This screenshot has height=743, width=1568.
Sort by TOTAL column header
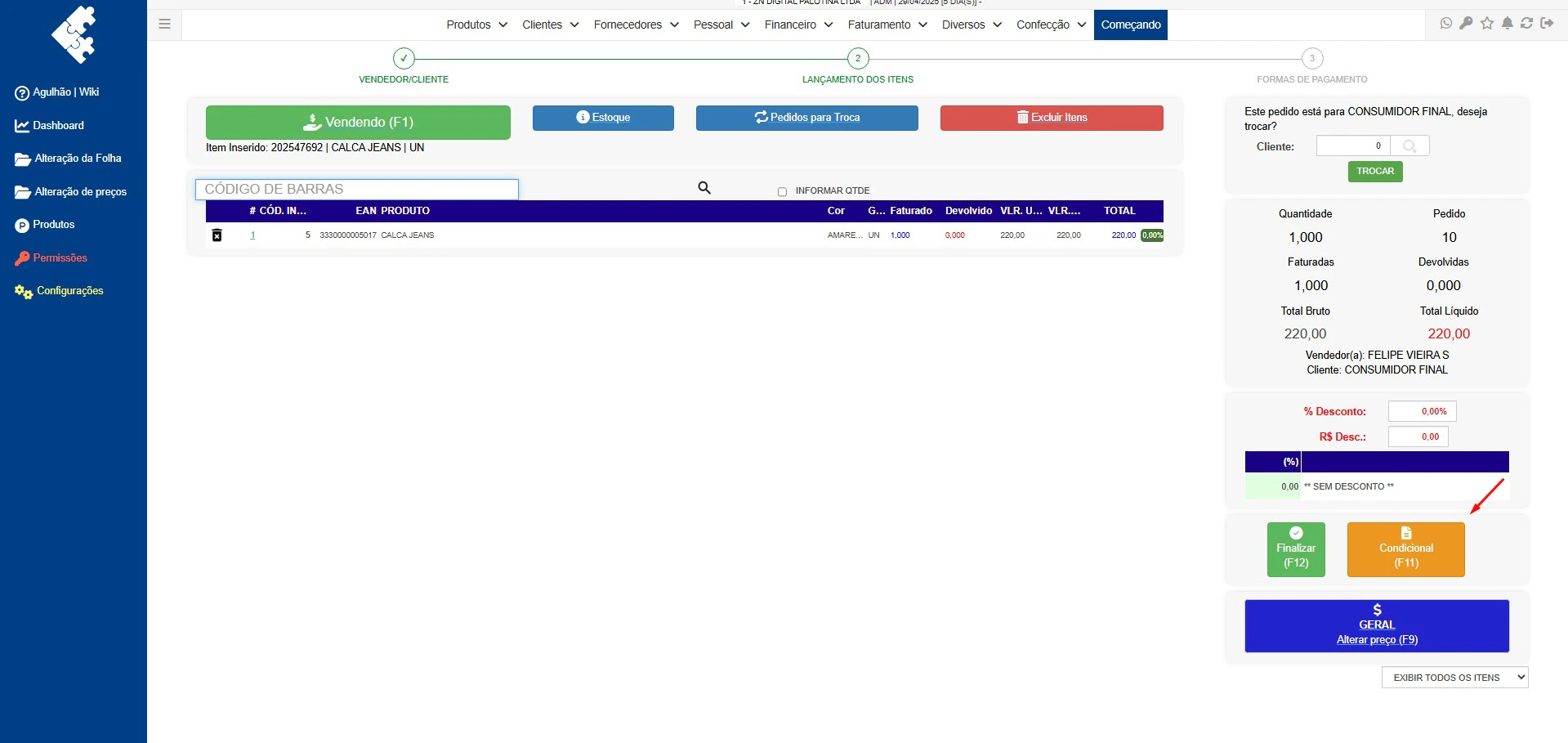point(1119,211)
